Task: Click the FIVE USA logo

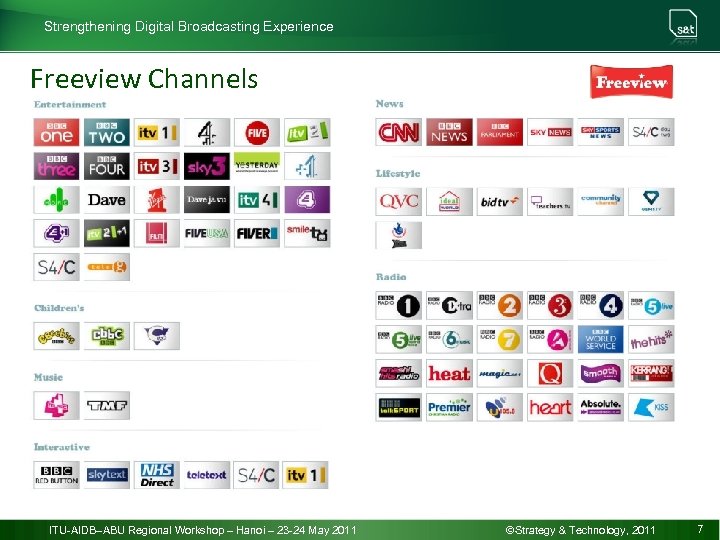Action: [207, 233]
